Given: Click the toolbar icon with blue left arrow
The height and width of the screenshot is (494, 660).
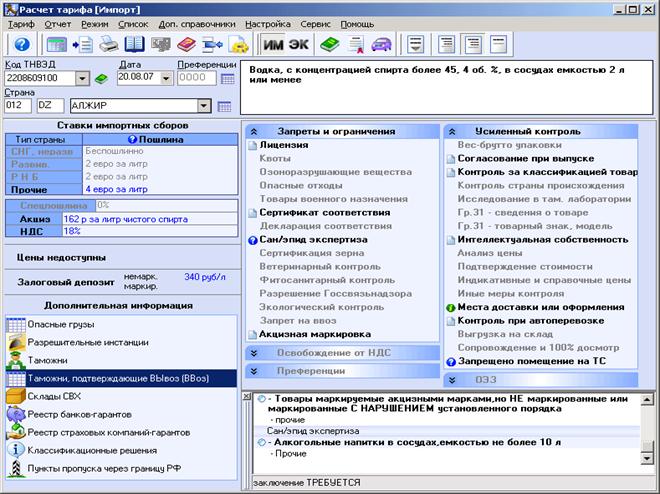Looking at the screenshot, I should 213,44.
